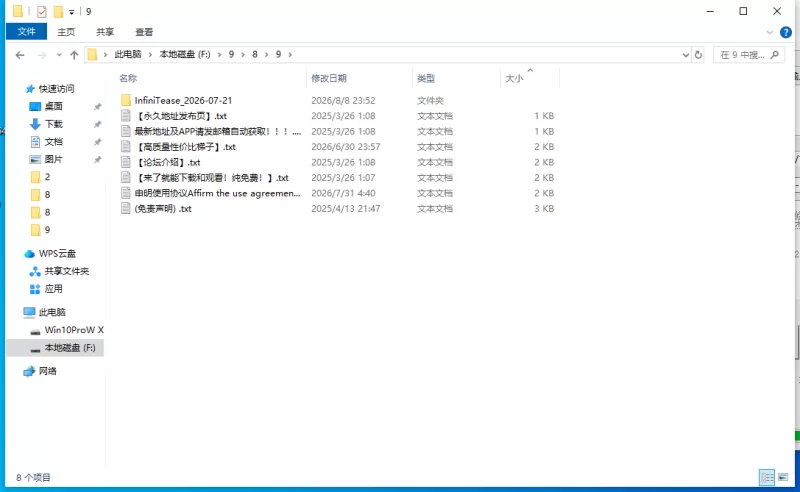The width and height of the screenshot is (800, 492).
Task: Select 此电脑 in navigation pane
Action: coord(52,312)
